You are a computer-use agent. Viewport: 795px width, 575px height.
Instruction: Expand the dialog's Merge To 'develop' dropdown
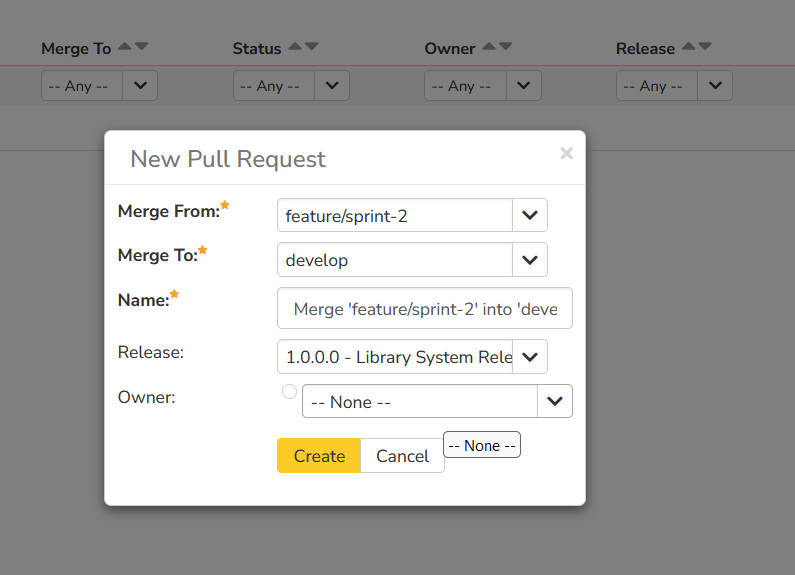[x=529, y=260]
